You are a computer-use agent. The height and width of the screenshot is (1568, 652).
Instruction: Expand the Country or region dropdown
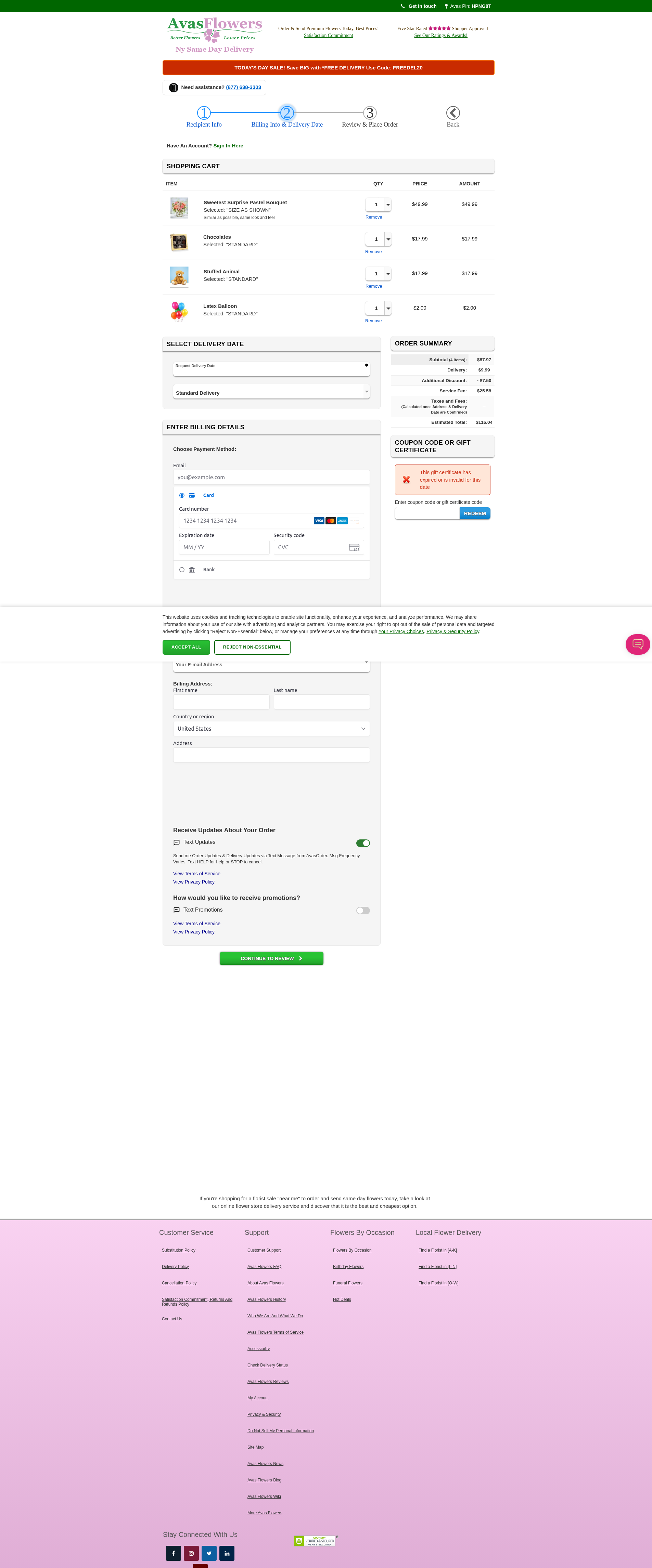point(271,729)
